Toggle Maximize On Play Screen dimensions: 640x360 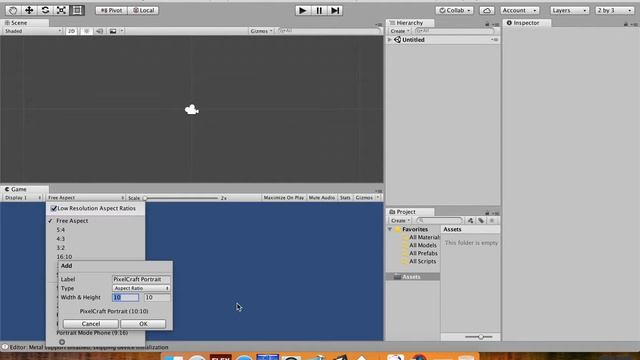point(284,198)
